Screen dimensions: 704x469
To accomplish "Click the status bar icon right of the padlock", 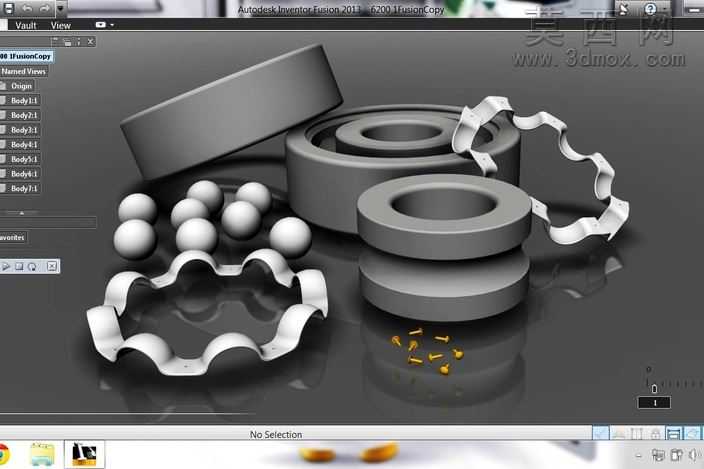I will pyautogui.click(x=673, y=433).
